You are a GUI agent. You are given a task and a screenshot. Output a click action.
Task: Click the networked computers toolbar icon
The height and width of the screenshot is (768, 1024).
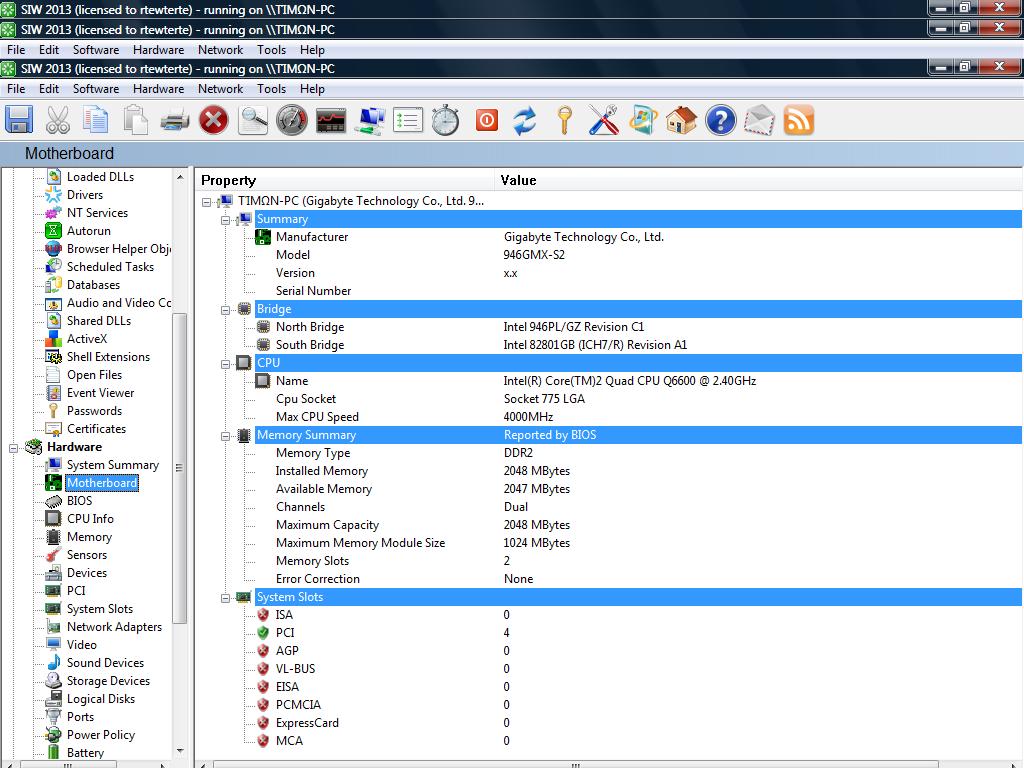pyautogui.click(x=370, y=120)
